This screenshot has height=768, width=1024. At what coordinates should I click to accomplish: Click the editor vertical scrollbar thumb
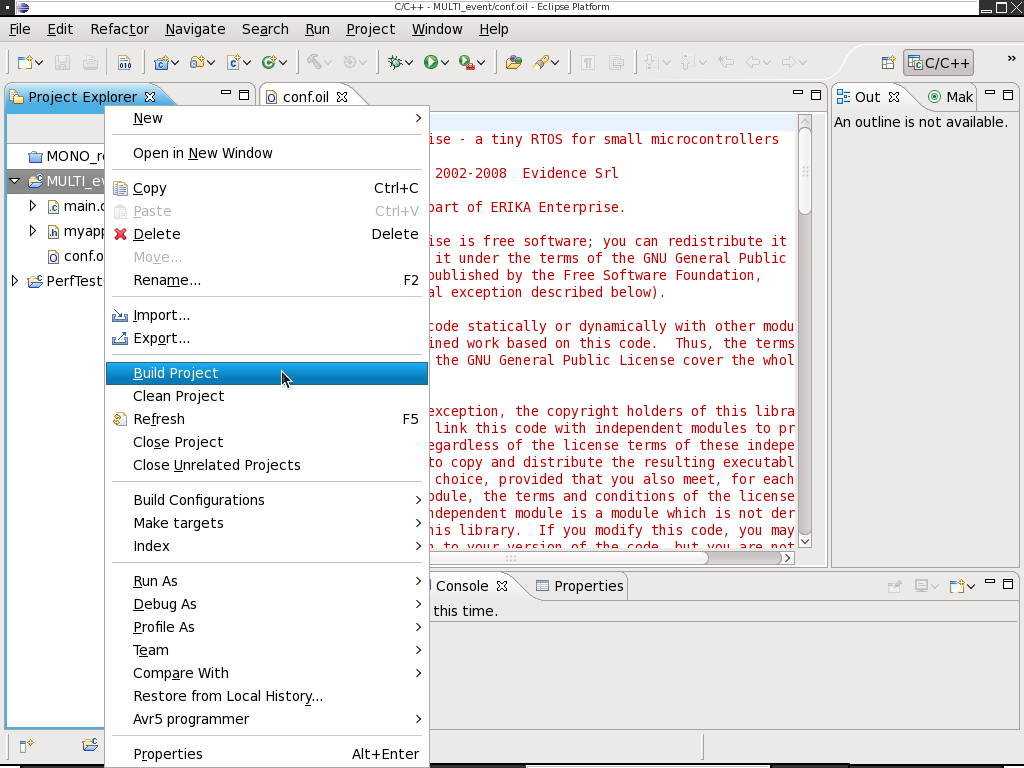[x=805, y=170]
